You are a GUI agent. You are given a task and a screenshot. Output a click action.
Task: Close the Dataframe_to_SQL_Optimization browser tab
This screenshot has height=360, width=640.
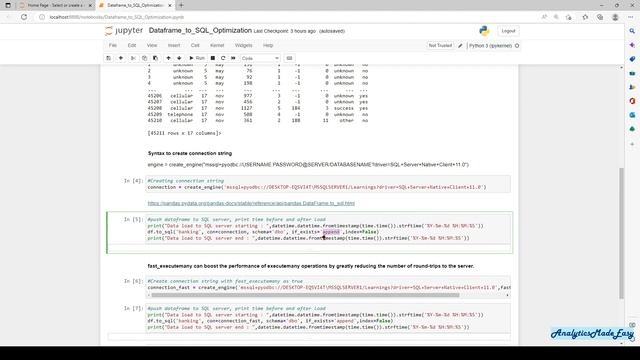[170, 5]
